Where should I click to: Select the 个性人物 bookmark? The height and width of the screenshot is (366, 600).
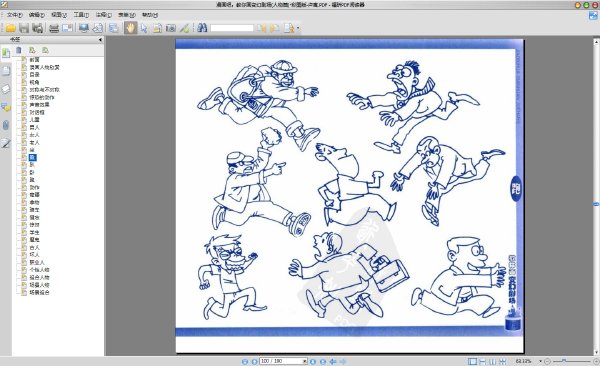click(39, 270)
